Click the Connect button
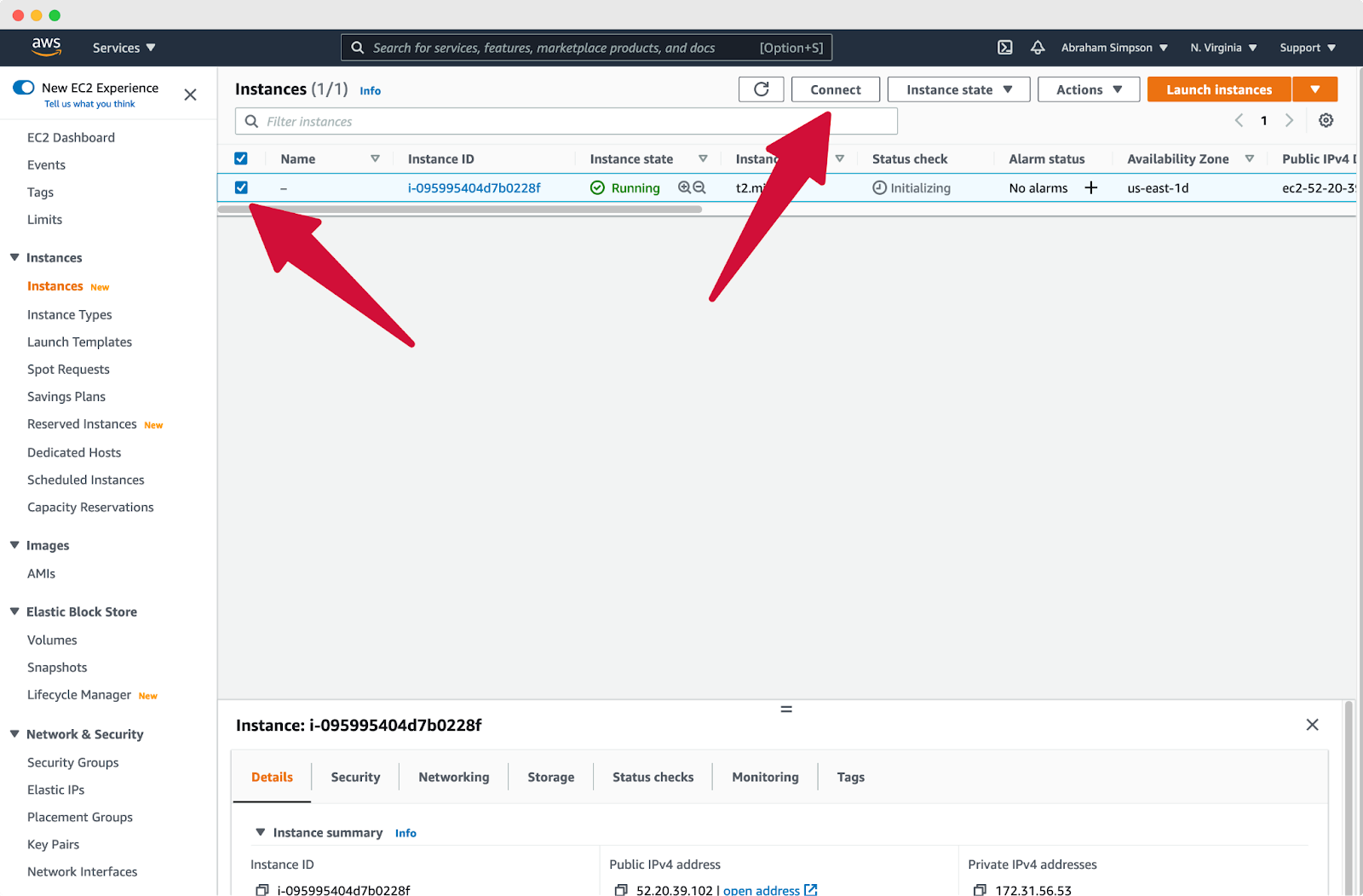The width and height of the screenshot is (1363, 896). [835, 89]
